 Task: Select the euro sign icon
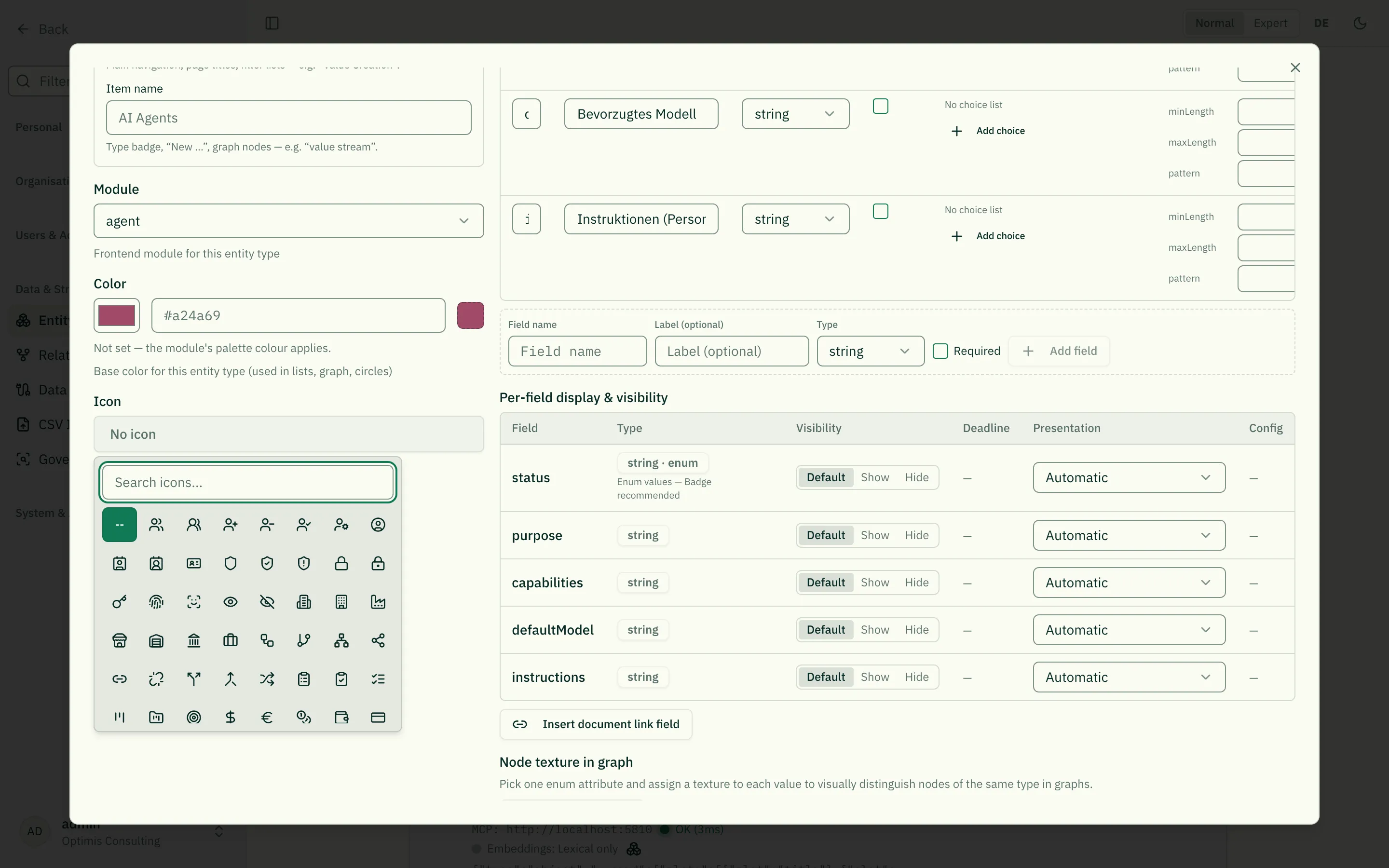coord(267,717)
